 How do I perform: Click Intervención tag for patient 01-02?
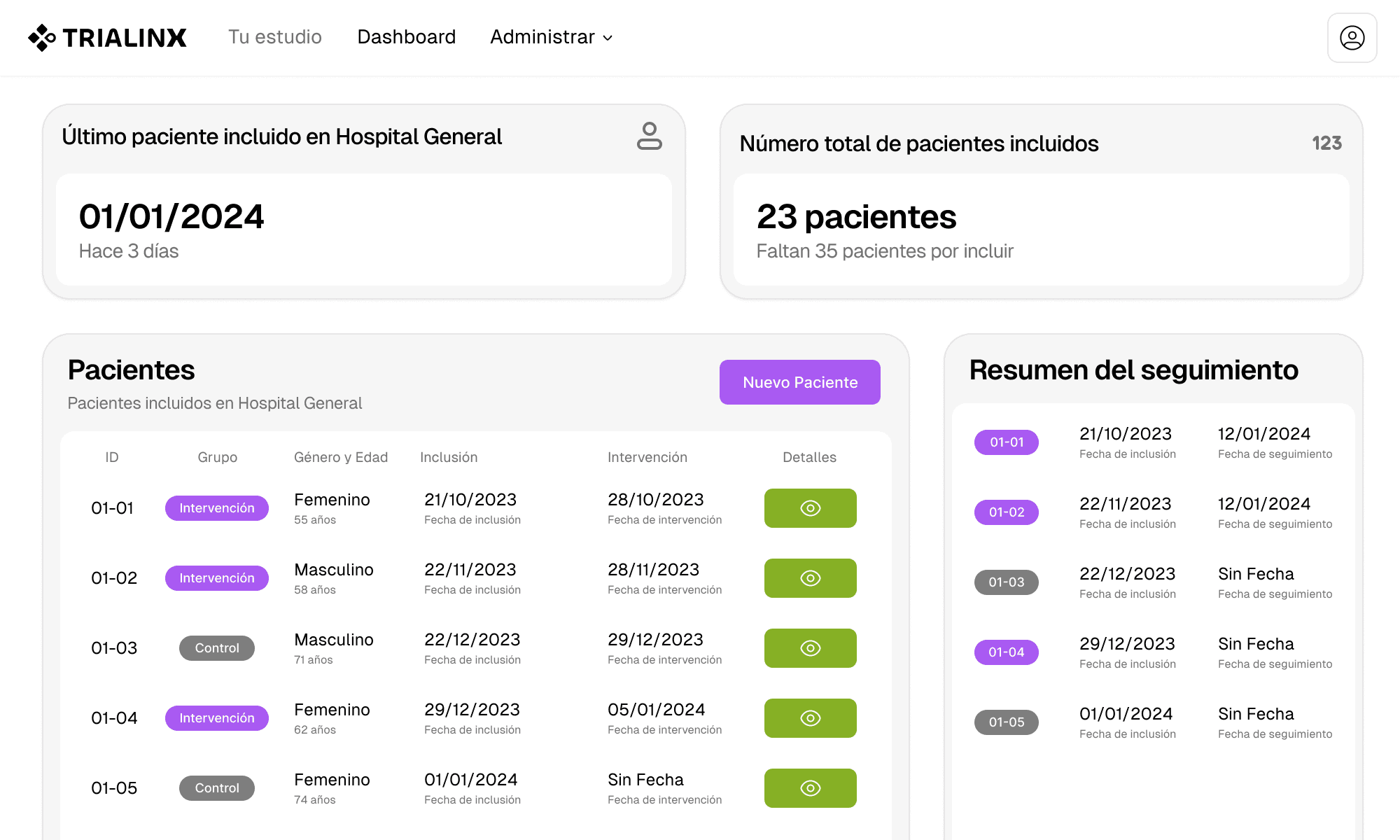point(216,578)
